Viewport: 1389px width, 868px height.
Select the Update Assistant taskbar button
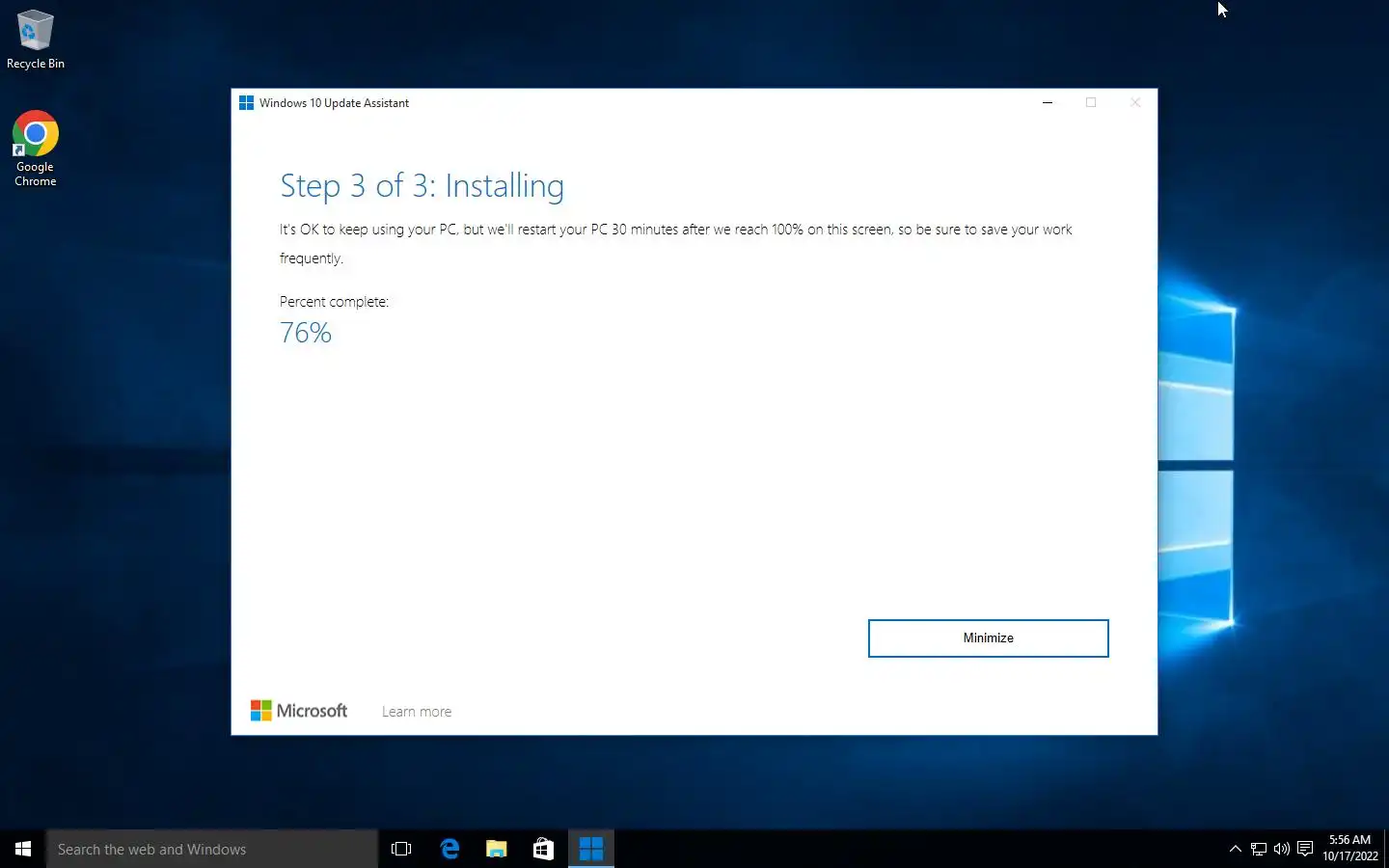coord(591,849)
